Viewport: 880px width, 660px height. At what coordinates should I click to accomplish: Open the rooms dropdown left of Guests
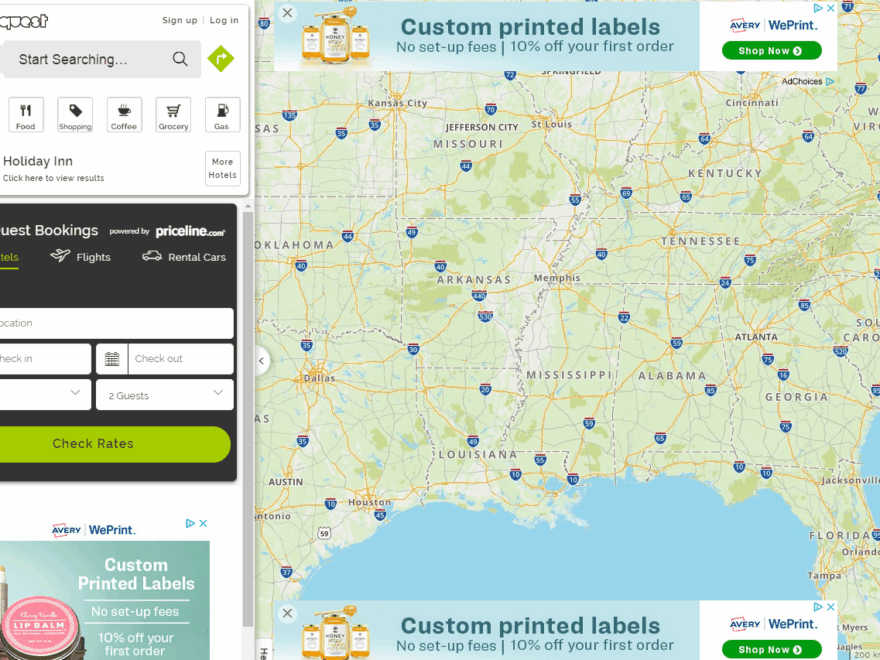[x=45, y=395]
